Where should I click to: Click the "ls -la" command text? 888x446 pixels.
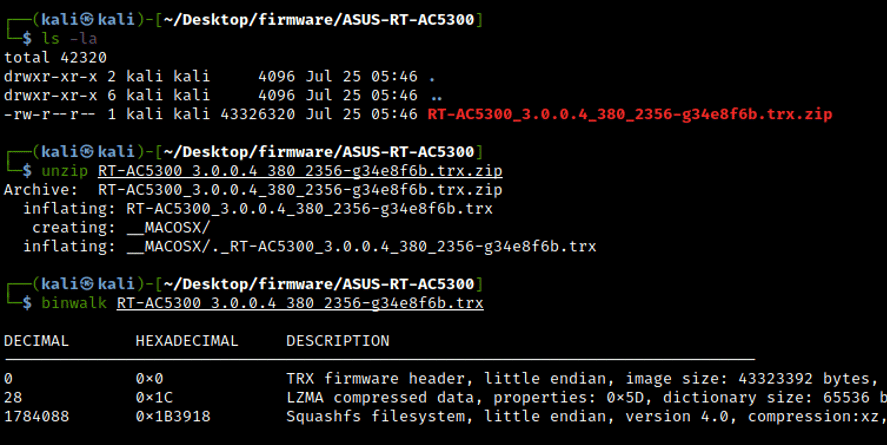coord(66,39)
